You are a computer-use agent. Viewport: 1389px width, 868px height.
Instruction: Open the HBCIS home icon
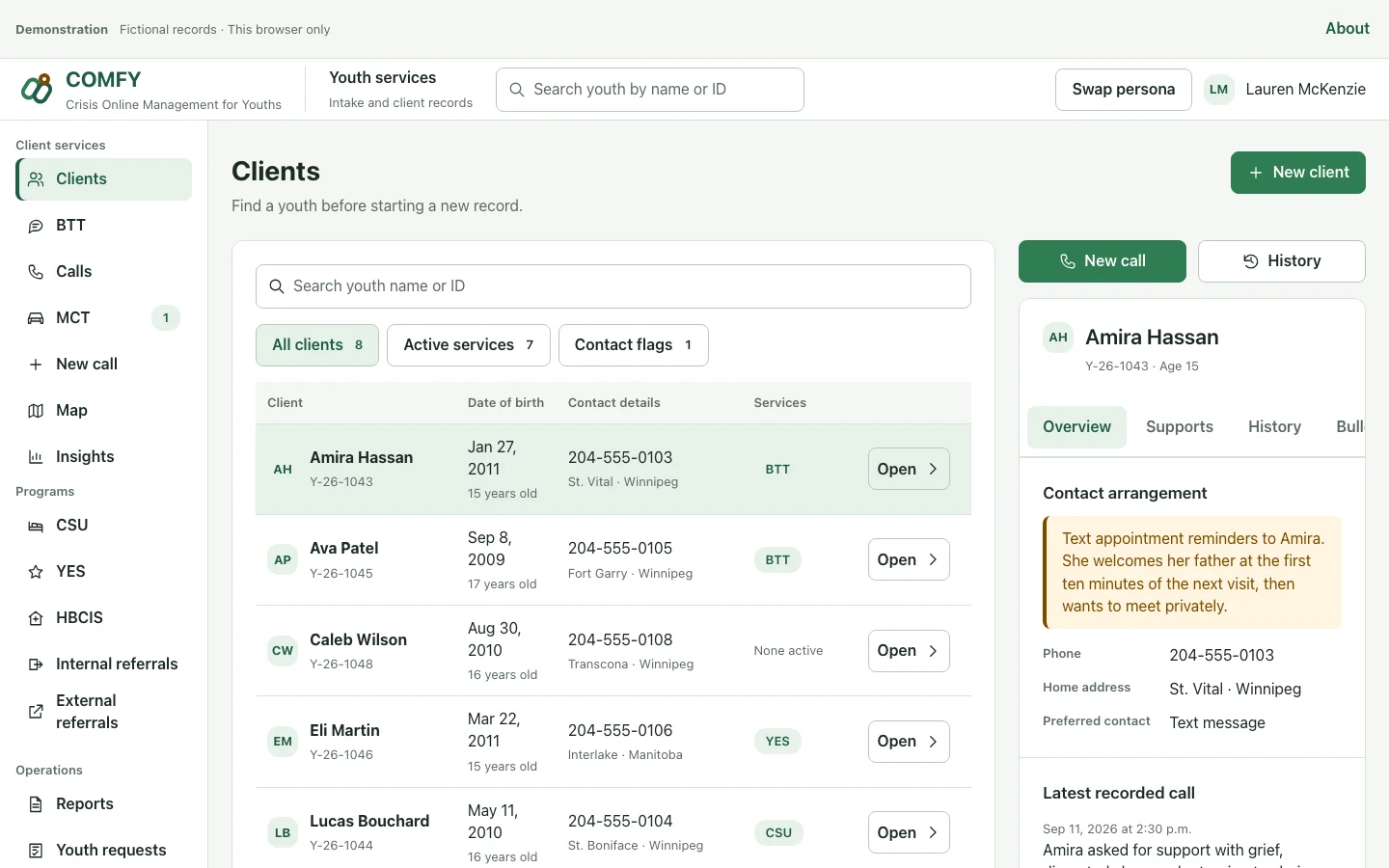point(36,618)
